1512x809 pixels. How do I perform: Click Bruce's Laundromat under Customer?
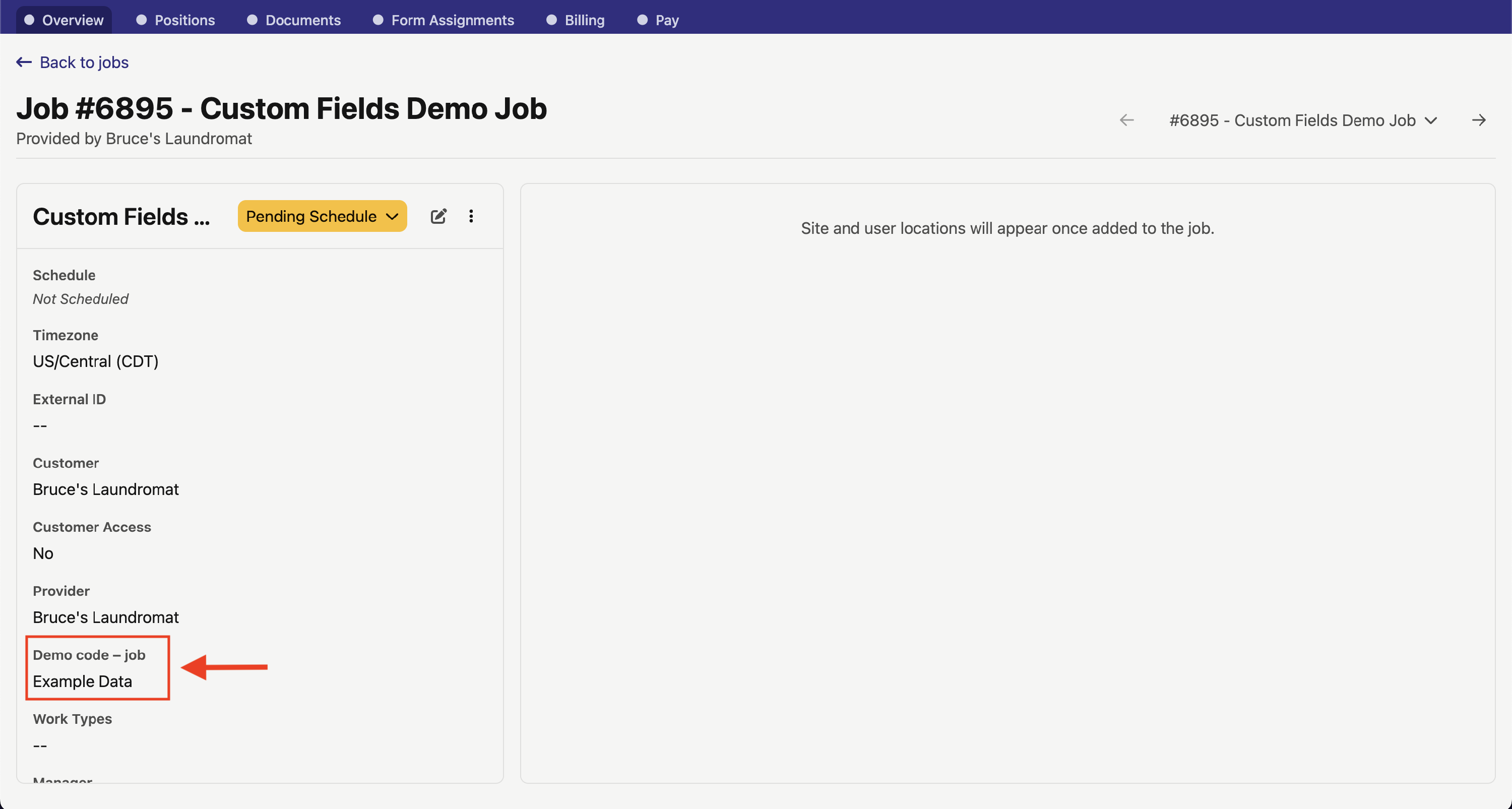tap(106, 489)
